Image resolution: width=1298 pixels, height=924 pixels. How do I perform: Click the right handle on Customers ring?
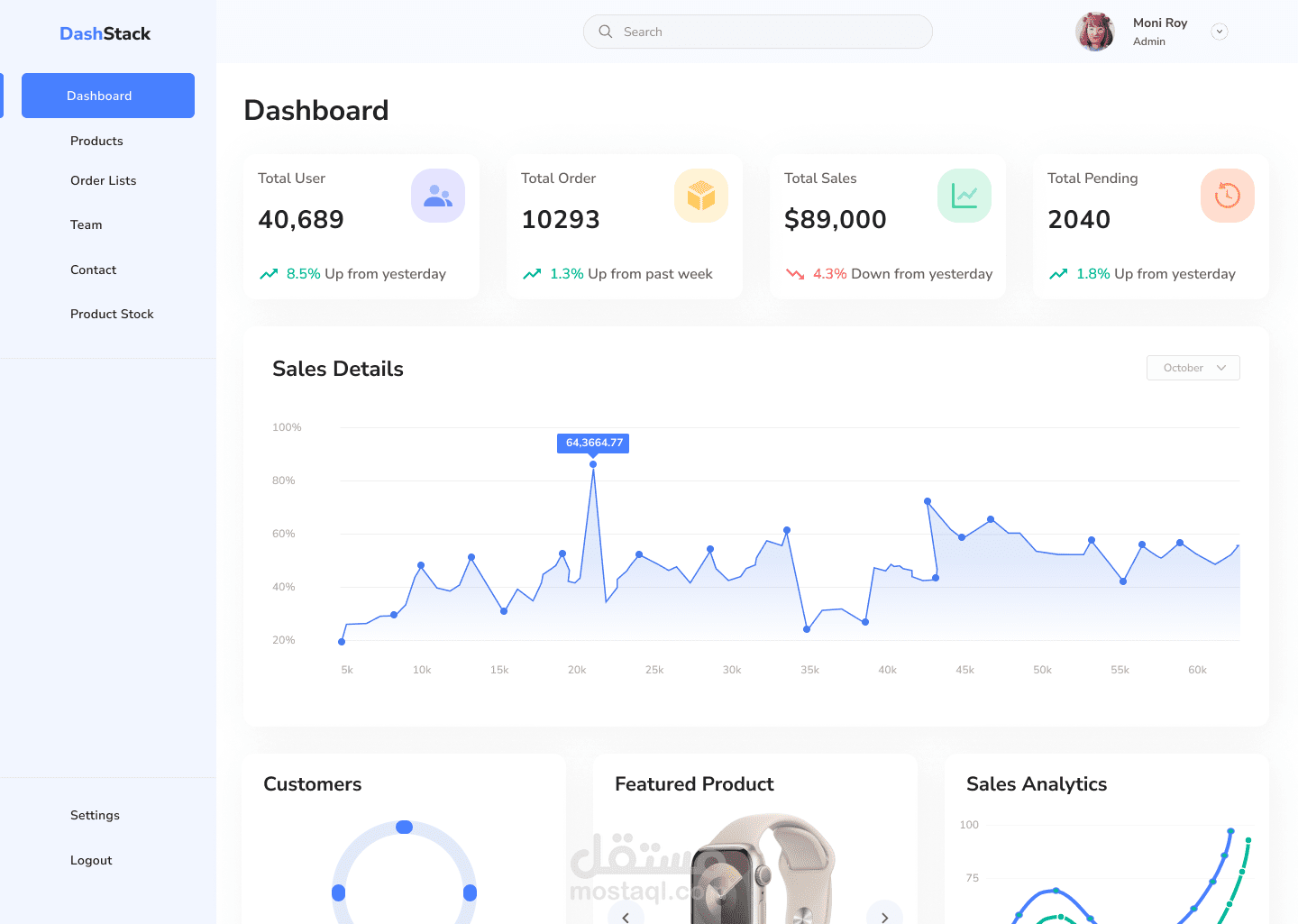click(x=470, y=892)
